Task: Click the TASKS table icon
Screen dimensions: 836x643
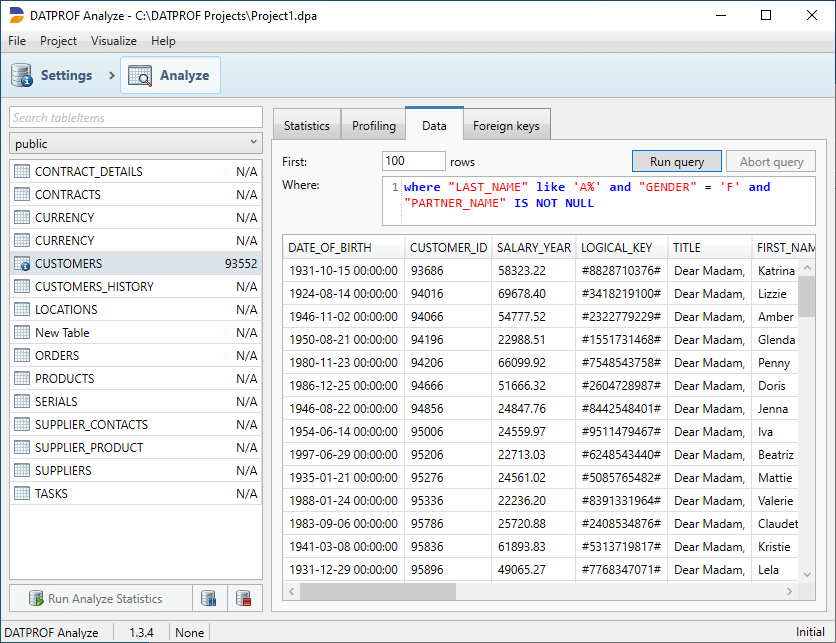Action: (22, 493)
